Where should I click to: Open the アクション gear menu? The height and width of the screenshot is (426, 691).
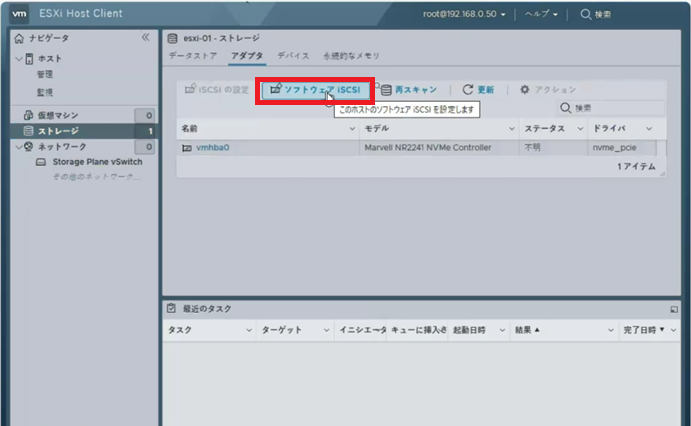tap(547, 90)
